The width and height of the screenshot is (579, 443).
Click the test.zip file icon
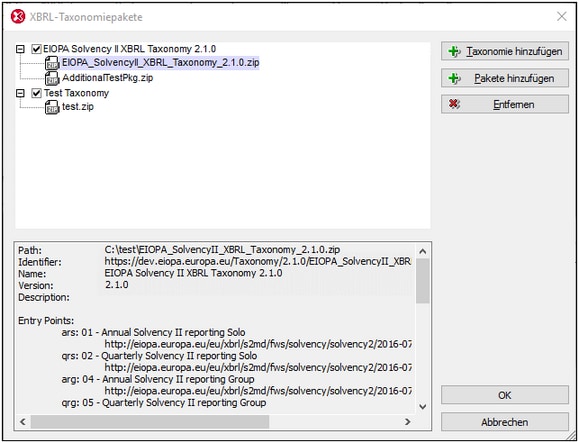(52, 107)
